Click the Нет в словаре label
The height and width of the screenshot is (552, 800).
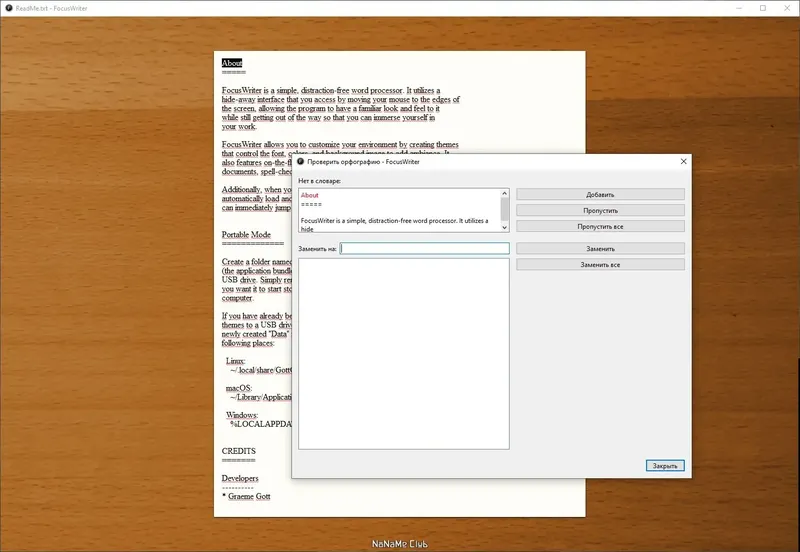319,181
